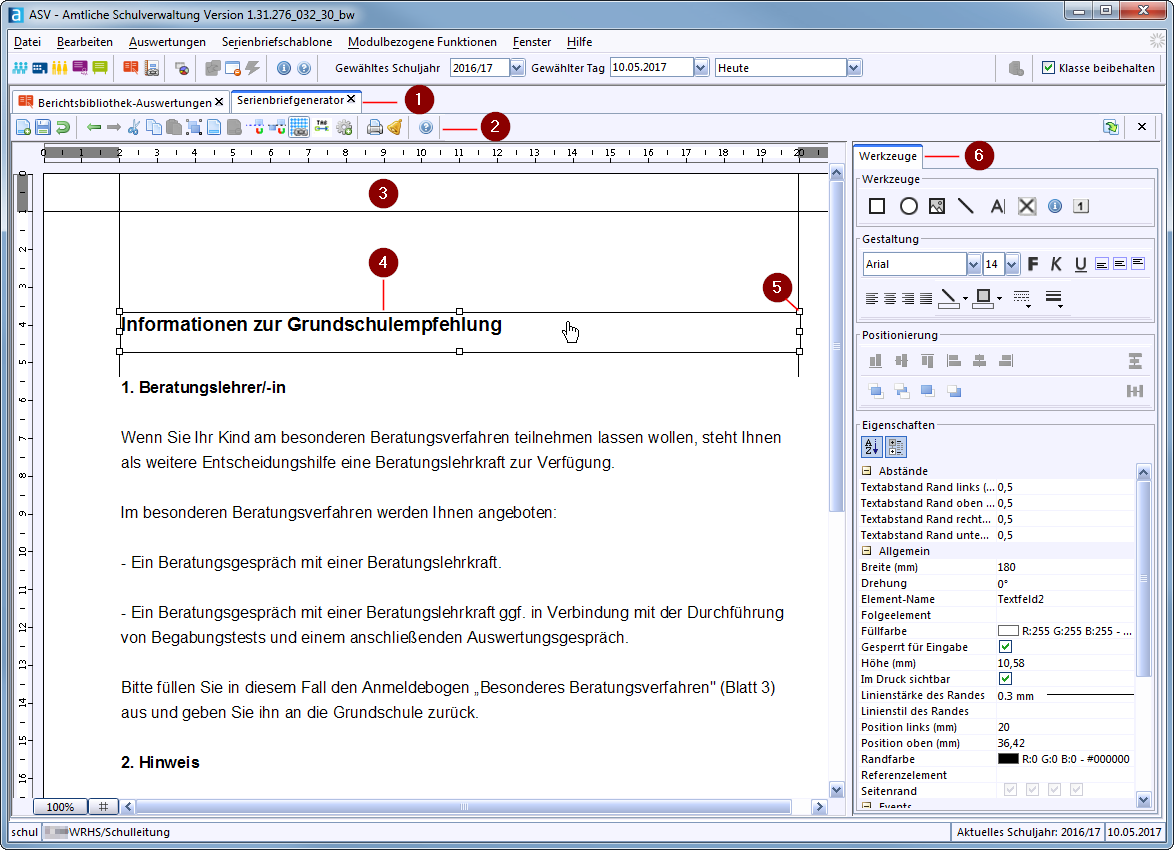Screen dimensions: 1174x850
Task: Toggle the Im Druck sichtbar checkbox
Action: click(1006, 679)
